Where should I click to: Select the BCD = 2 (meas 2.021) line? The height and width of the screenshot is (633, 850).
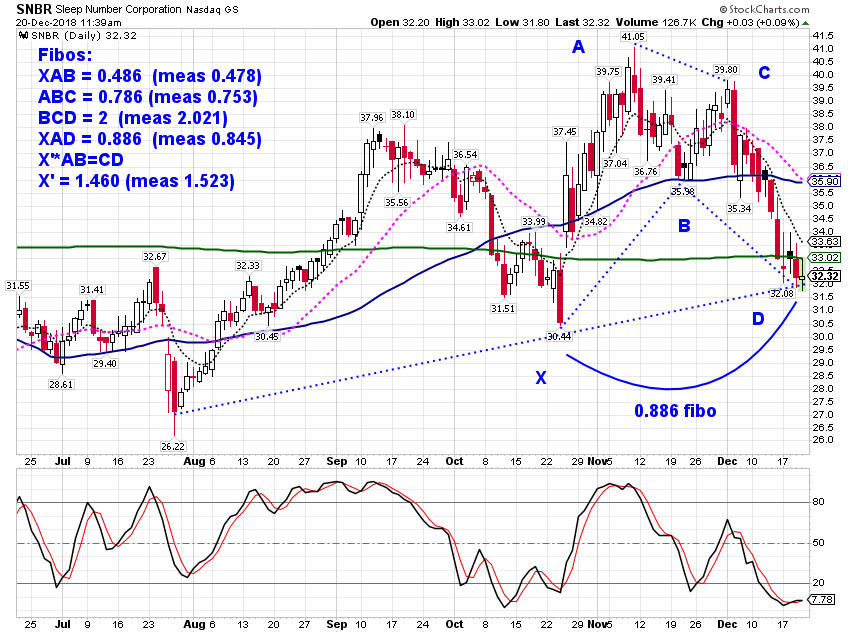point(133,118)
